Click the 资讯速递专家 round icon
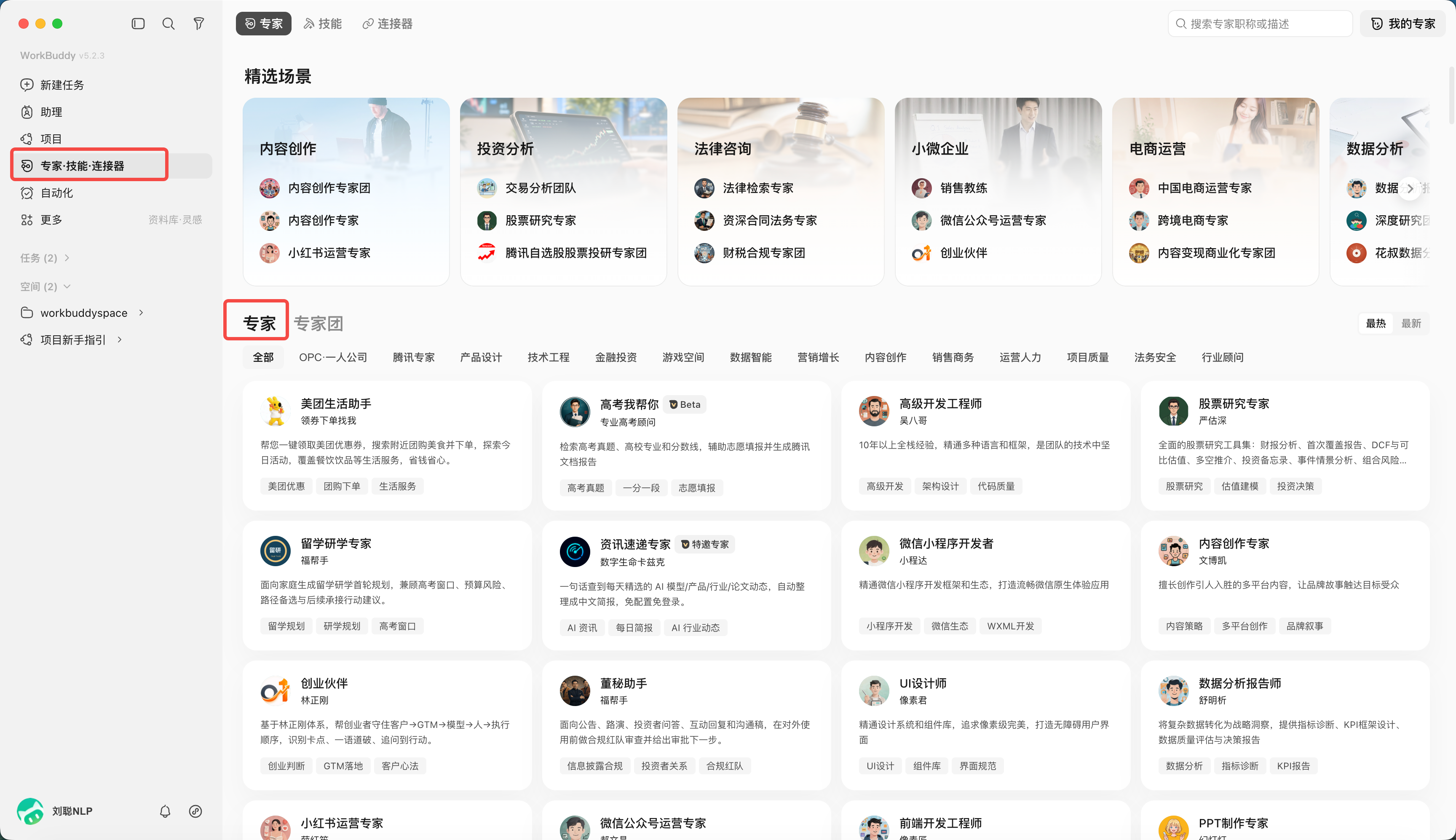The width and height of the screenshot is (1456, 840). (x=575, y=551)
